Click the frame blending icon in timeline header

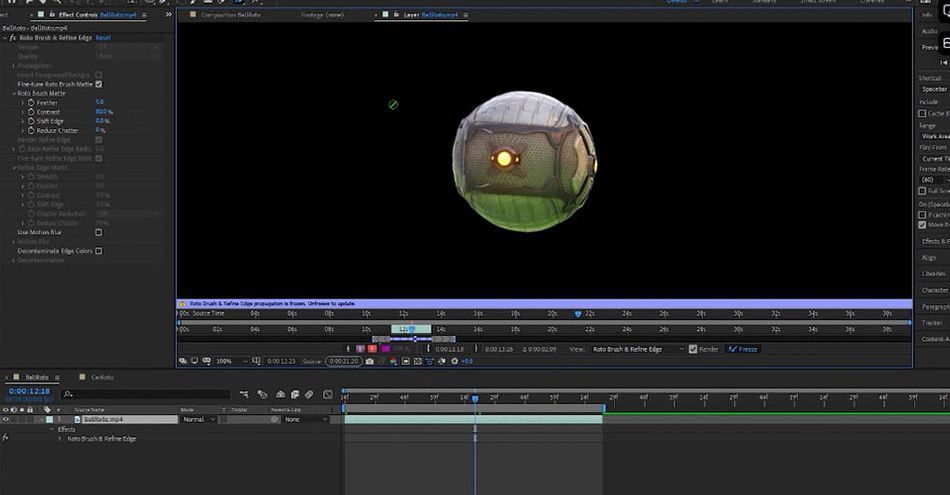tap(295, 394)
